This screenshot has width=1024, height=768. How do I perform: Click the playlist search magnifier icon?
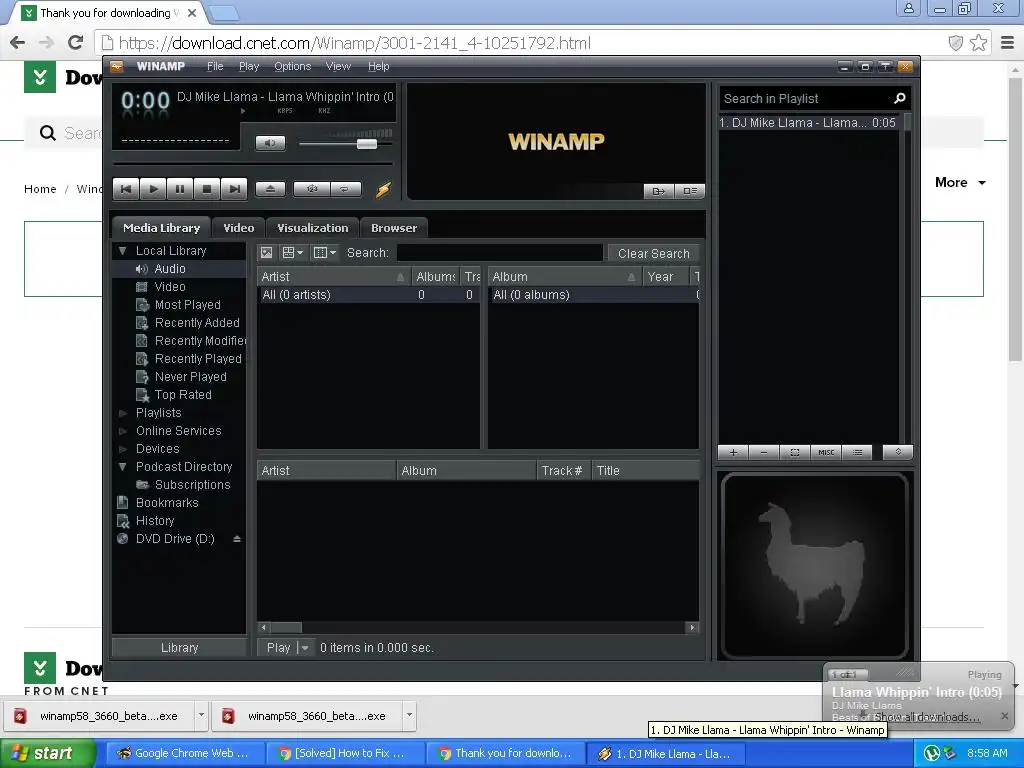[899, 99]
